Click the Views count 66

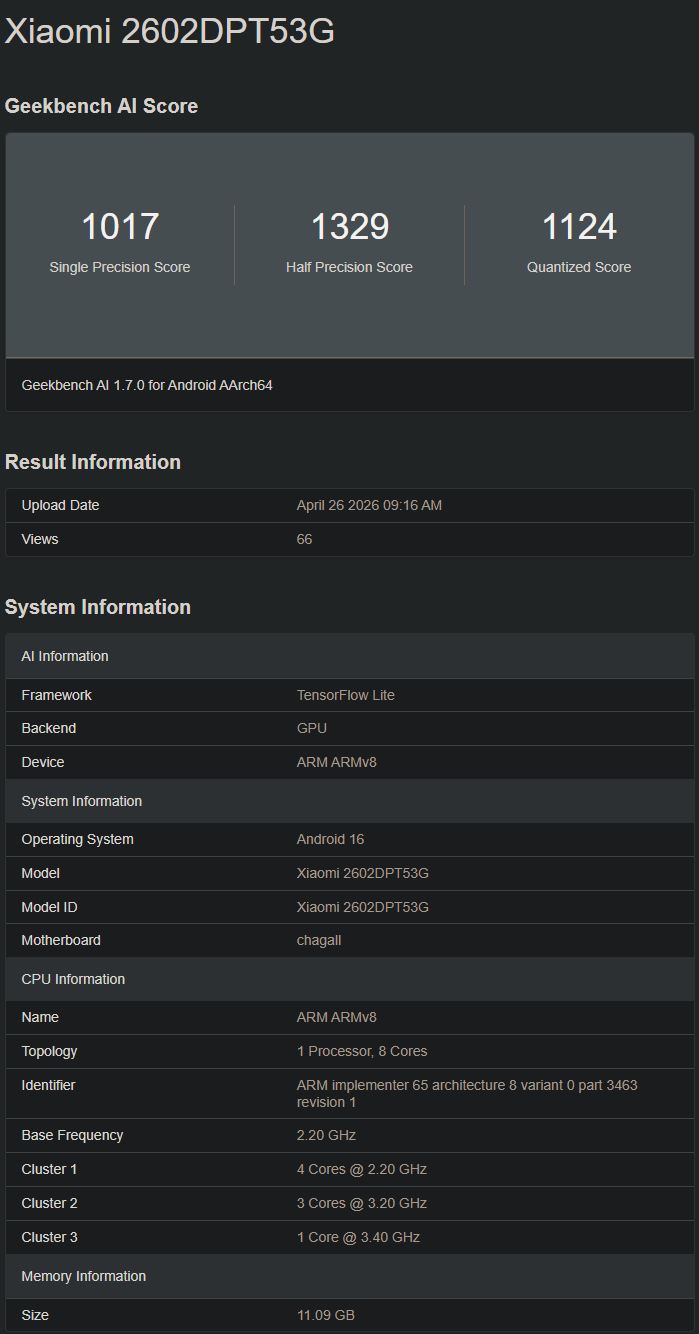(x=304, y=539)
